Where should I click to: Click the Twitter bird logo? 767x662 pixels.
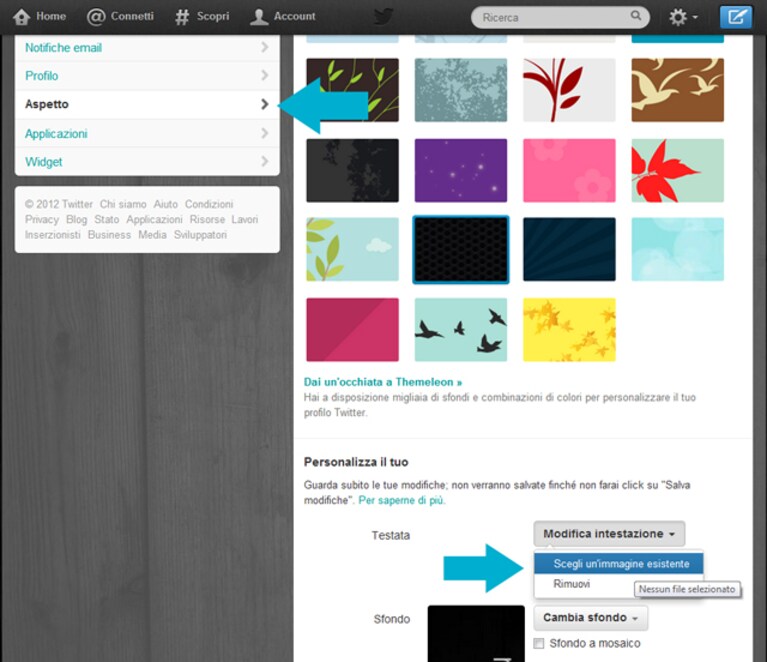[384, 16]
